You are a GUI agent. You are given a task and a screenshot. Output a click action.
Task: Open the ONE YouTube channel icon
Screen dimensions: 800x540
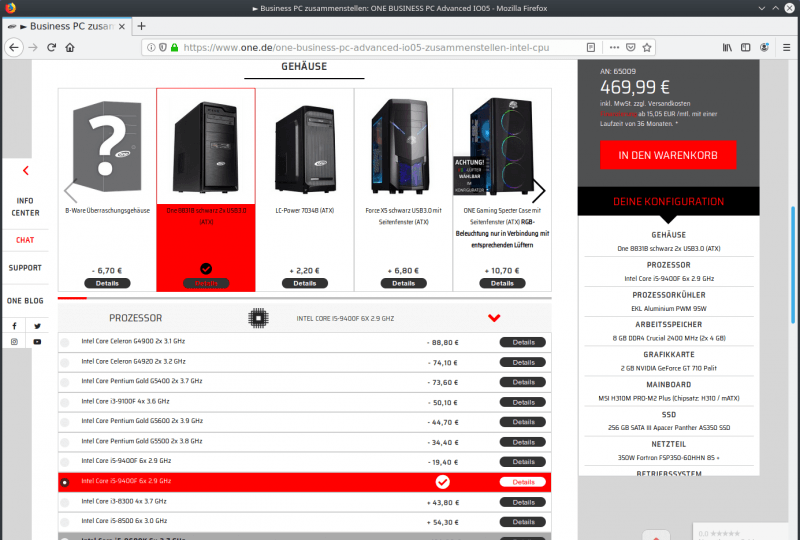(37, 342)
